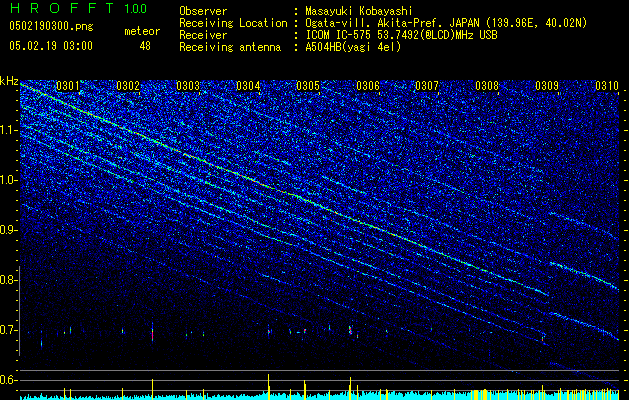
Task: Click the meteor count value 48
Action: tap(145, 46)
